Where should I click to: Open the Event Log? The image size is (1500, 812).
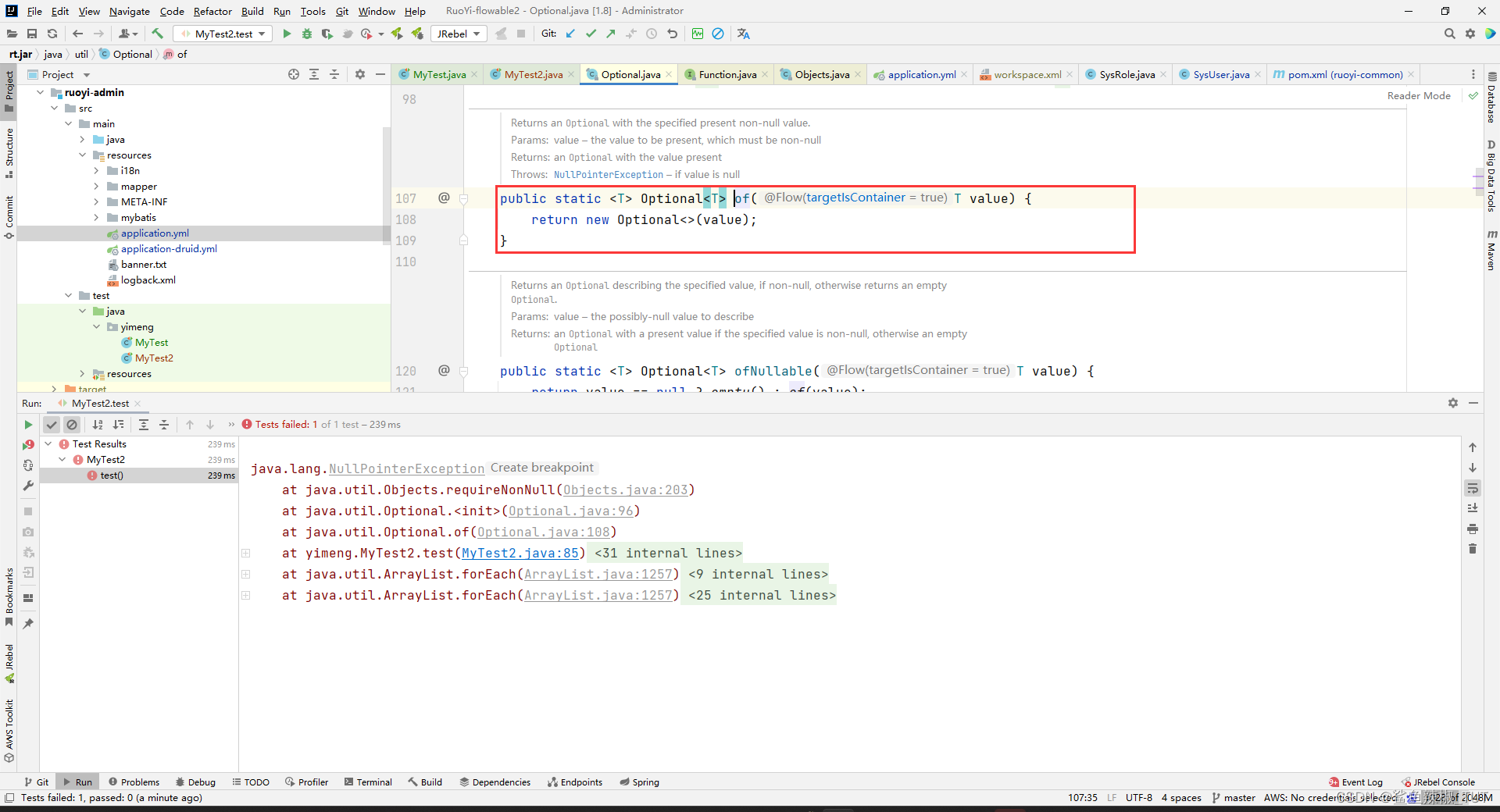click(1355, 782)
